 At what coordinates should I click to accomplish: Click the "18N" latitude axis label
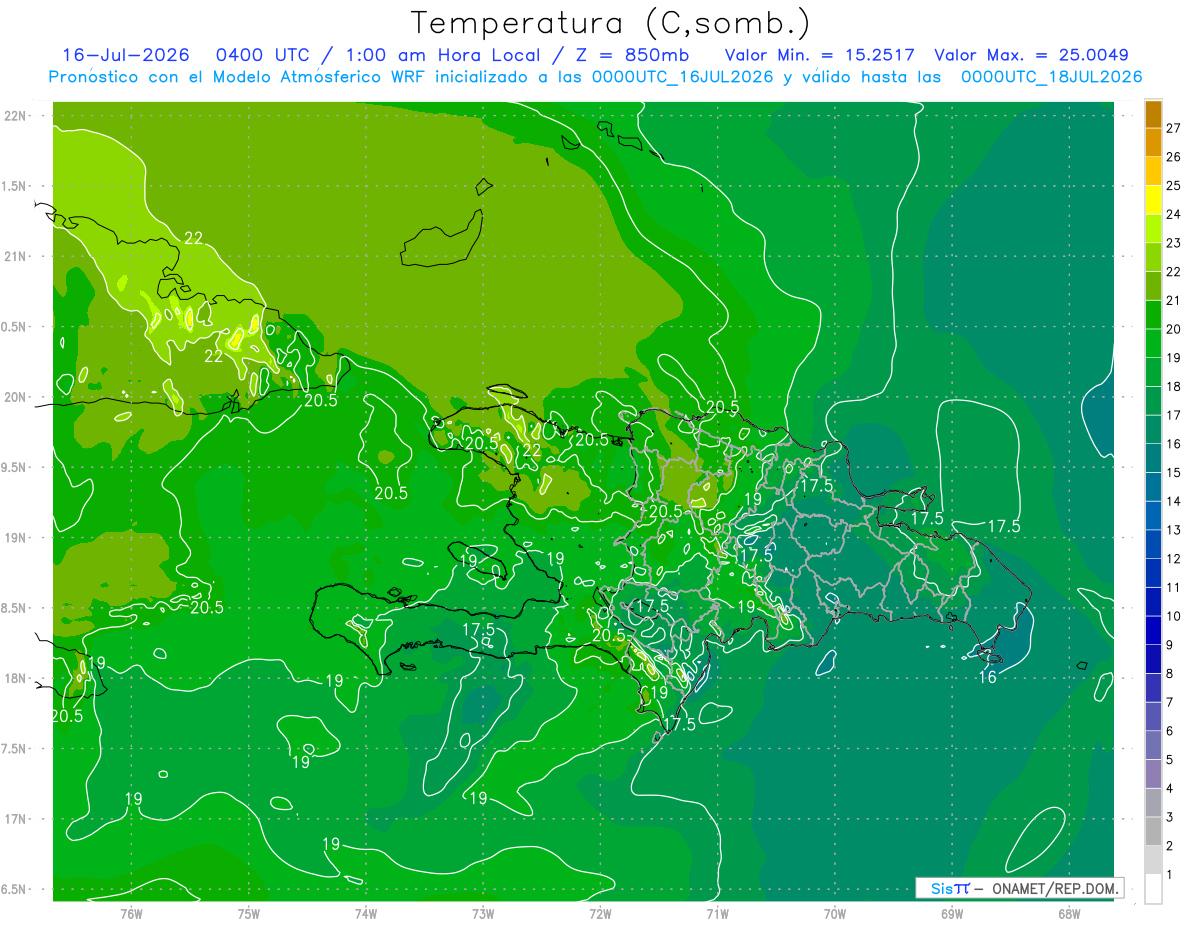(x=16, y=678)
